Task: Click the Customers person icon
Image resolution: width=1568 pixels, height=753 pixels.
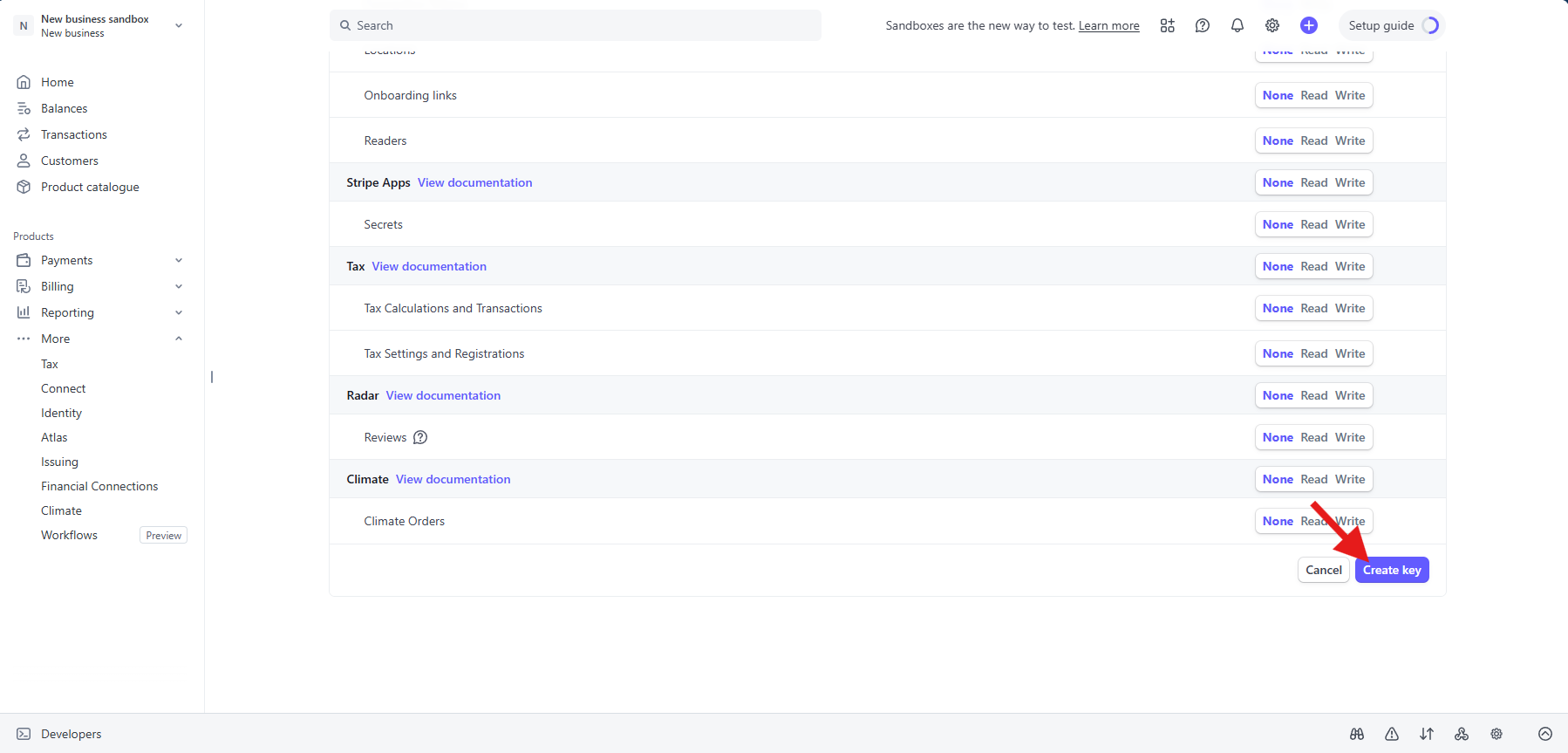Action: pos(24,161)
